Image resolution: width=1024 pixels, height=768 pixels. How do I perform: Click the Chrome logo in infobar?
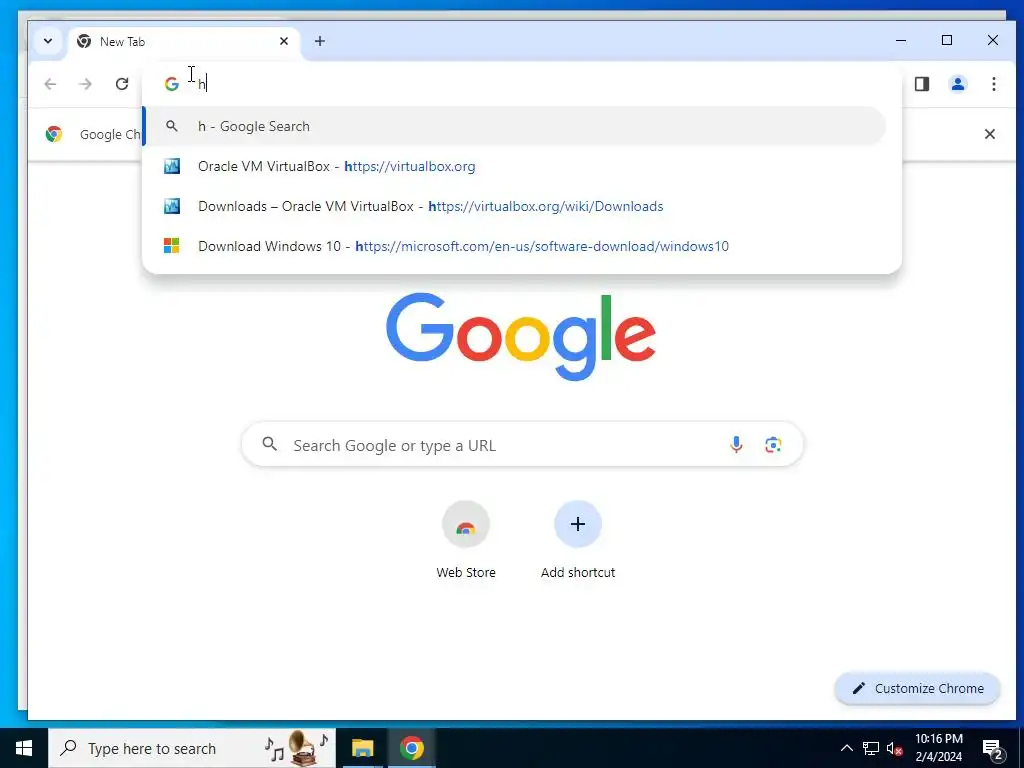click(54, 134)
